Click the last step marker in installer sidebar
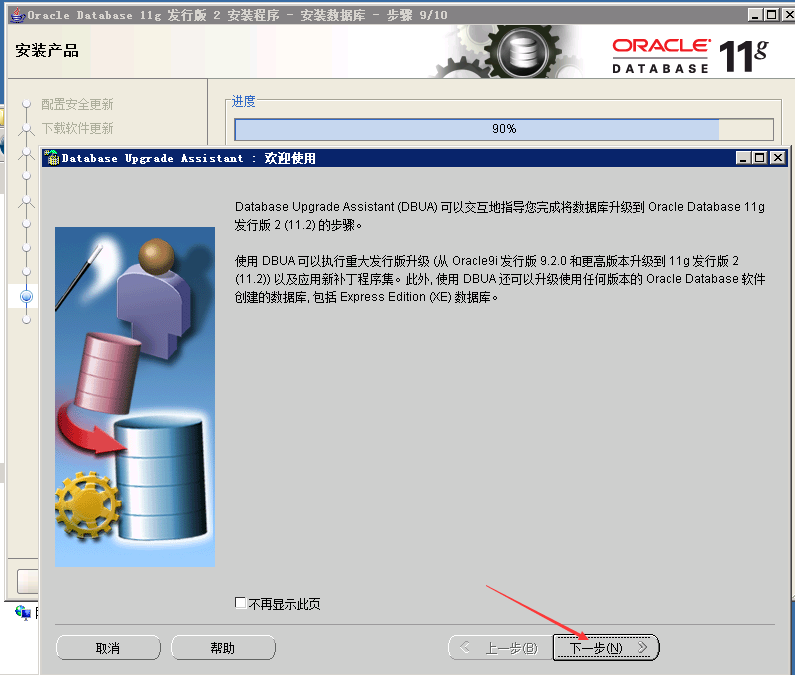795x675 pixels. point(26,320)
